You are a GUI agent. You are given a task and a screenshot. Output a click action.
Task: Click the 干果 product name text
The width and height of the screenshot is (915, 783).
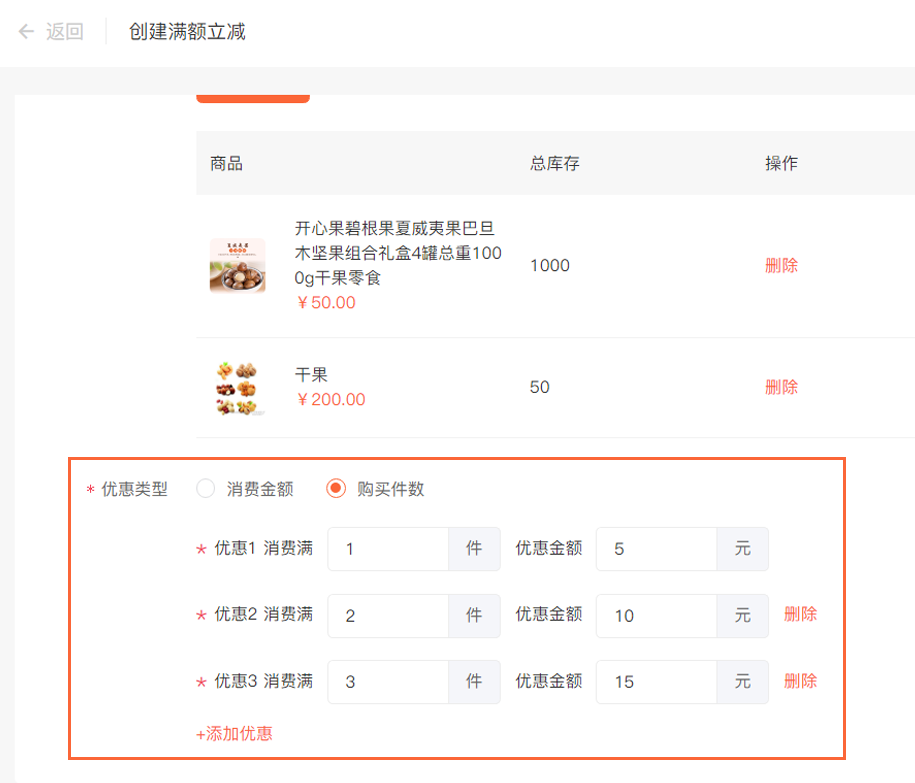(x=311, y=375)
